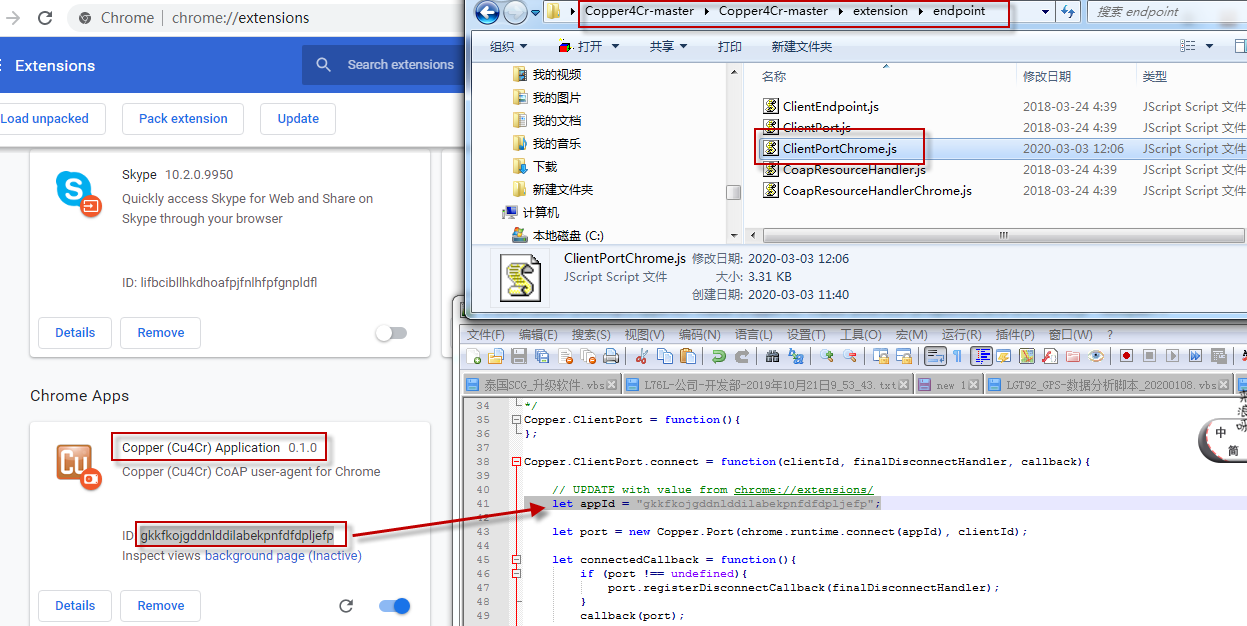Click the Update button in Extensions
This screenshot has width=1247, height=626.
(x=298, y=118)
